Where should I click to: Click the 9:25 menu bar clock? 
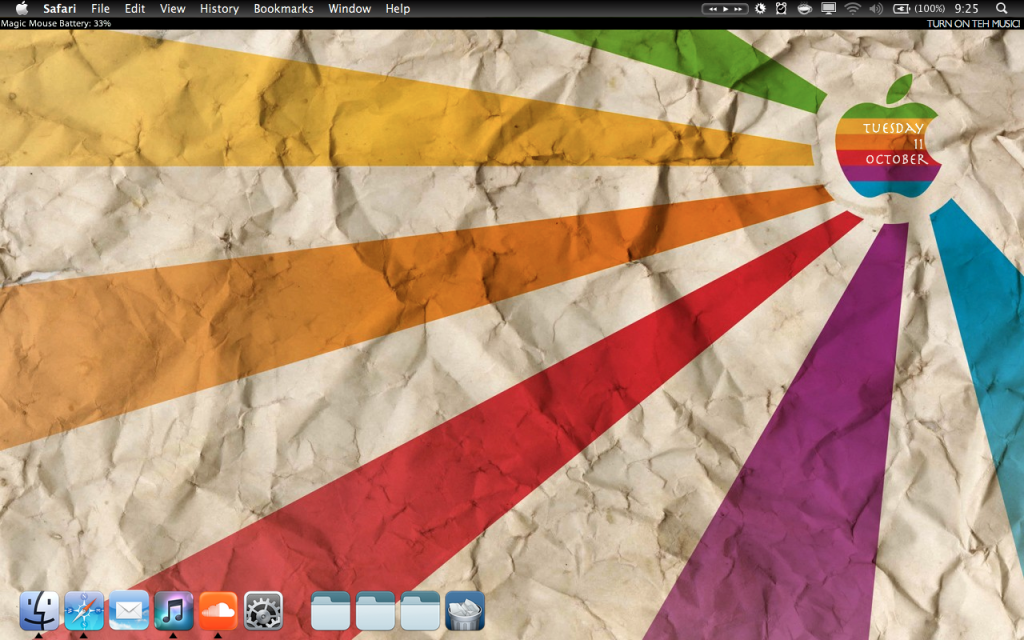click(x=967, y=8)
